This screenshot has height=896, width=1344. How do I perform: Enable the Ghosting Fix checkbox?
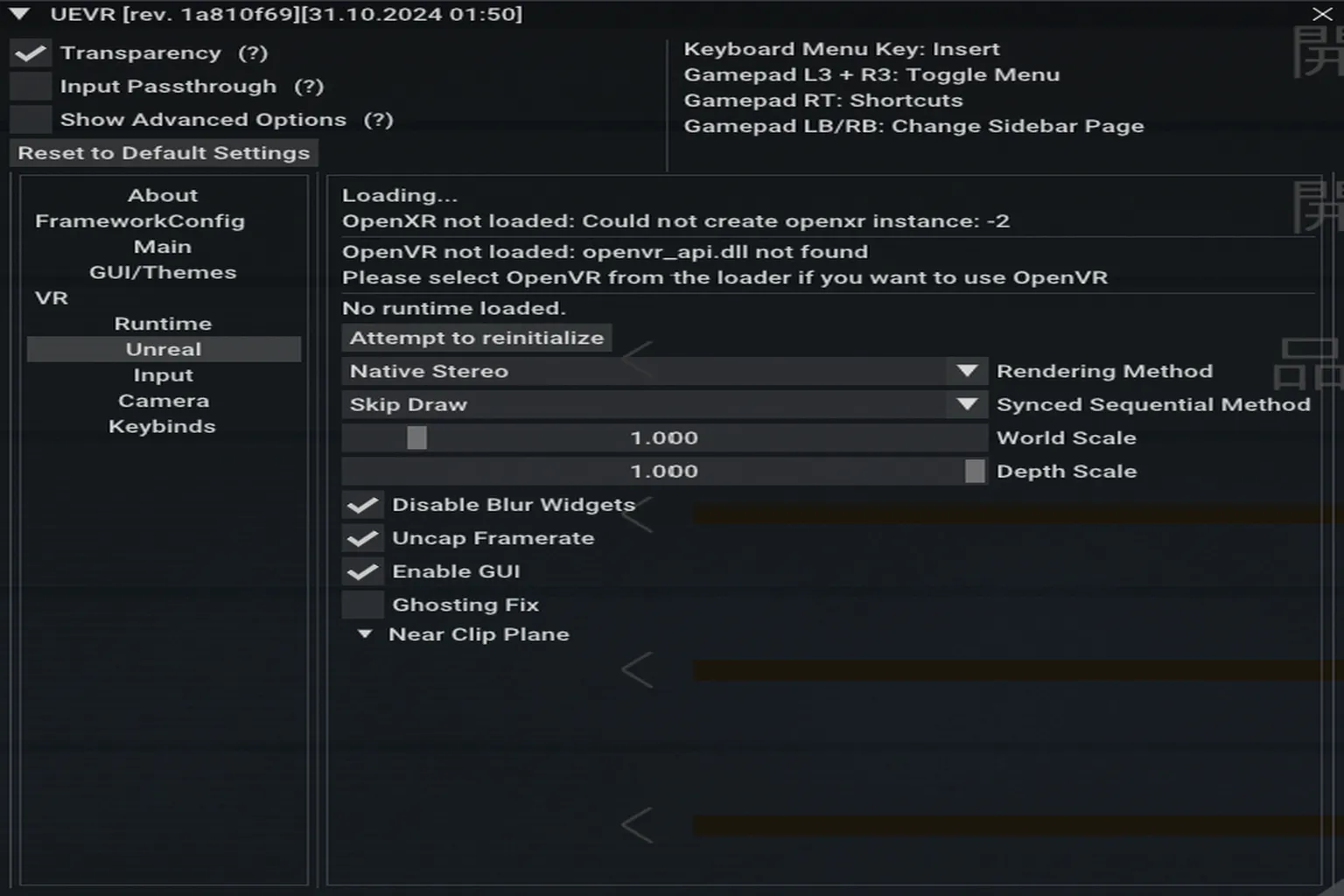point(362,605)
